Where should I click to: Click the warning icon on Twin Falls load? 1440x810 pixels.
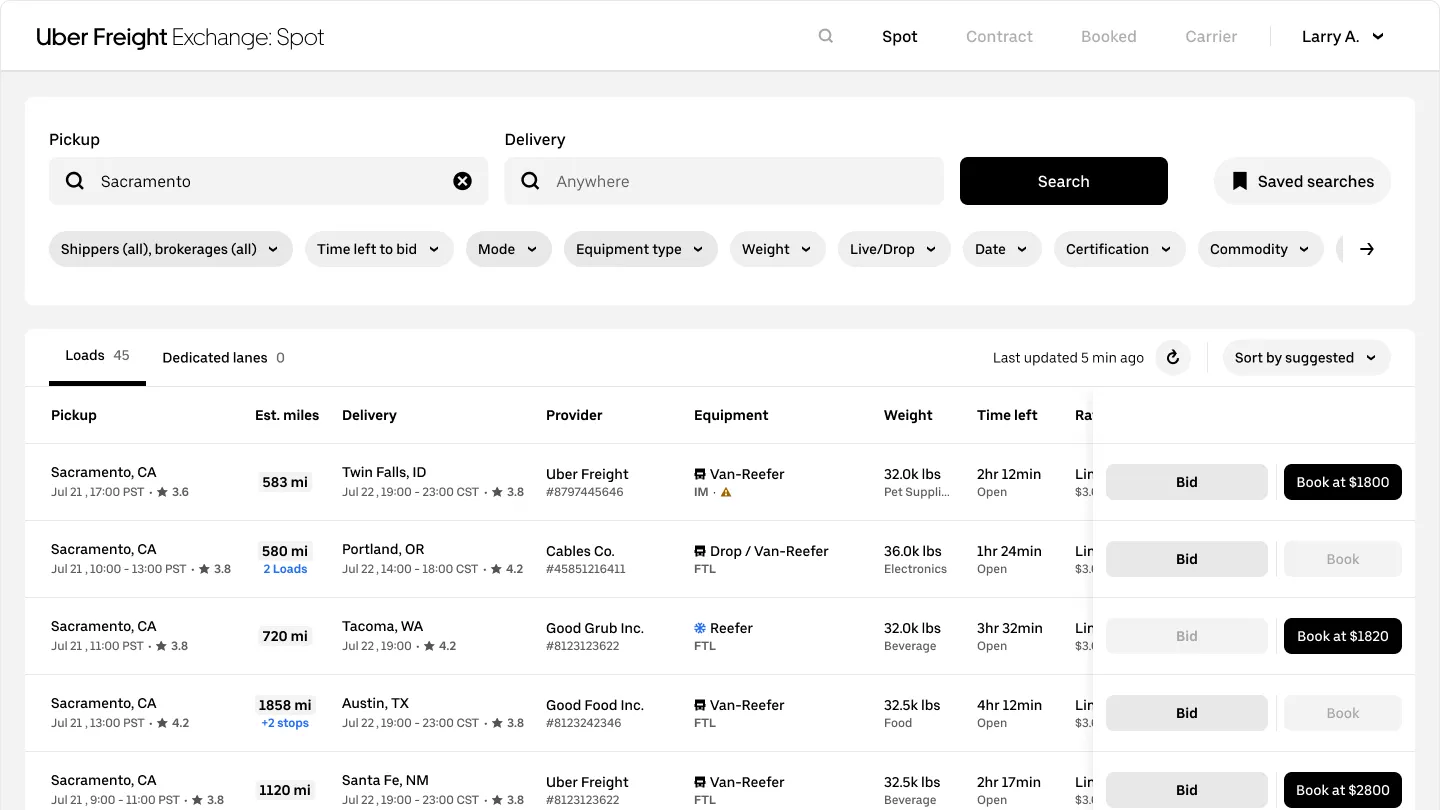(x=726, y=492)
